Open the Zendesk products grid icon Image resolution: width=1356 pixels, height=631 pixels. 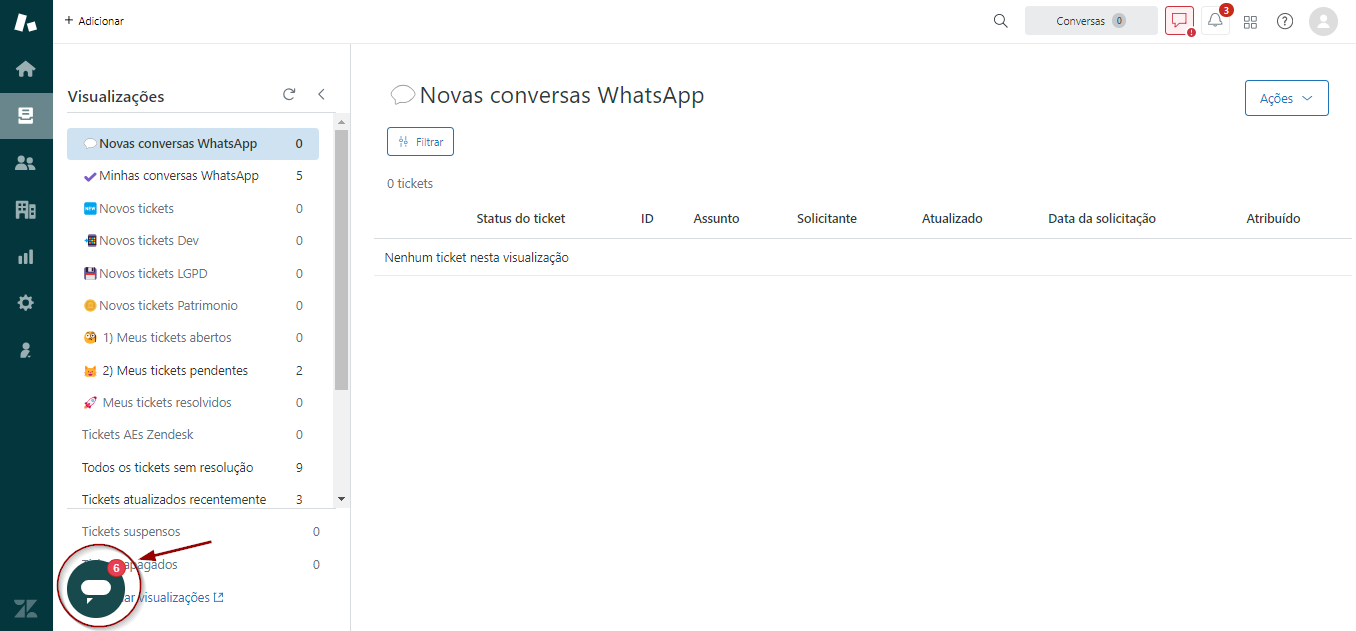[x=1250, y=22]
